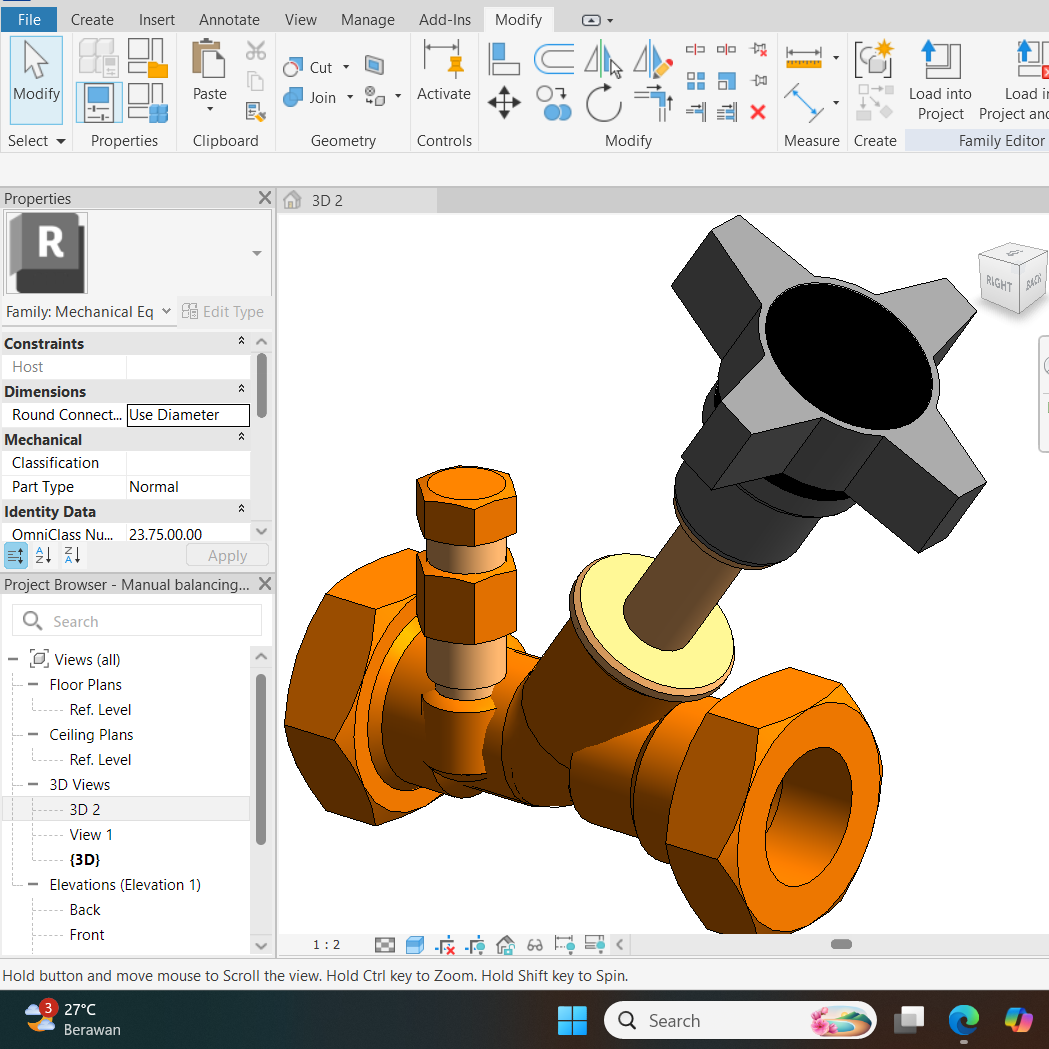Screen dimensions: 1049x1049
Task: Collapse the Mechanical section
Action: coord(242,438)
